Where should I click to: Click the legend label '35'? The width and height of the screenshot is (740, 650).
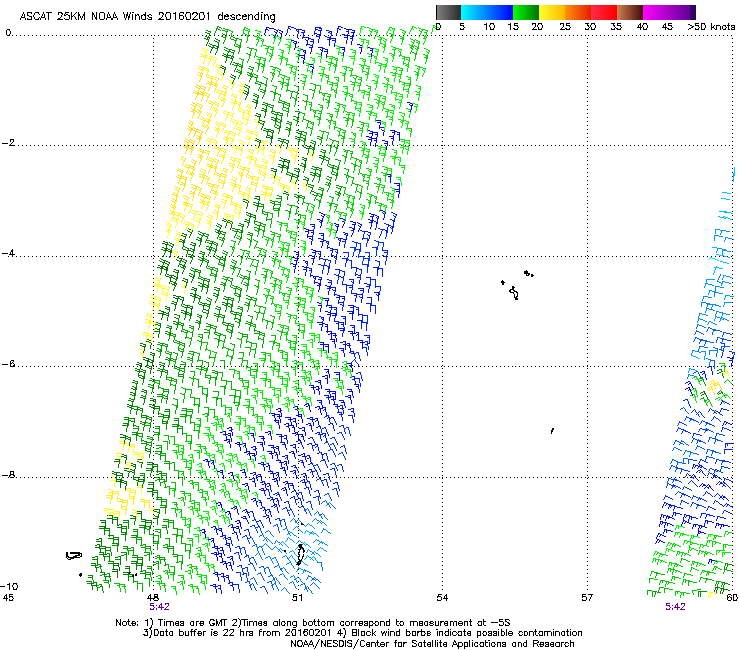pos(616,27)
